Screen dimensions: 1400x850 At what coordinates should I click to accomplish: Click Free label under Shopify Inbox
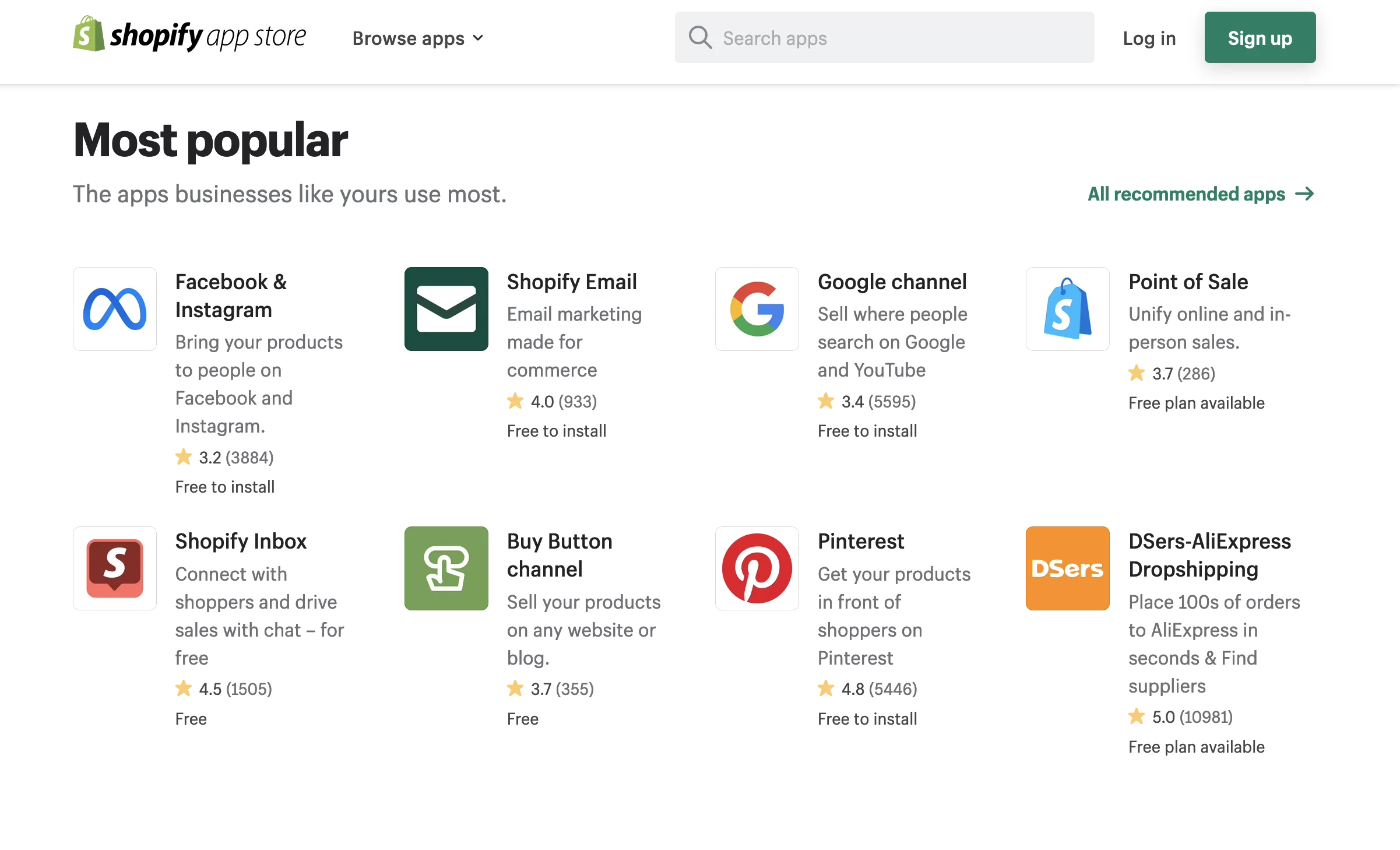click(191, 719)
